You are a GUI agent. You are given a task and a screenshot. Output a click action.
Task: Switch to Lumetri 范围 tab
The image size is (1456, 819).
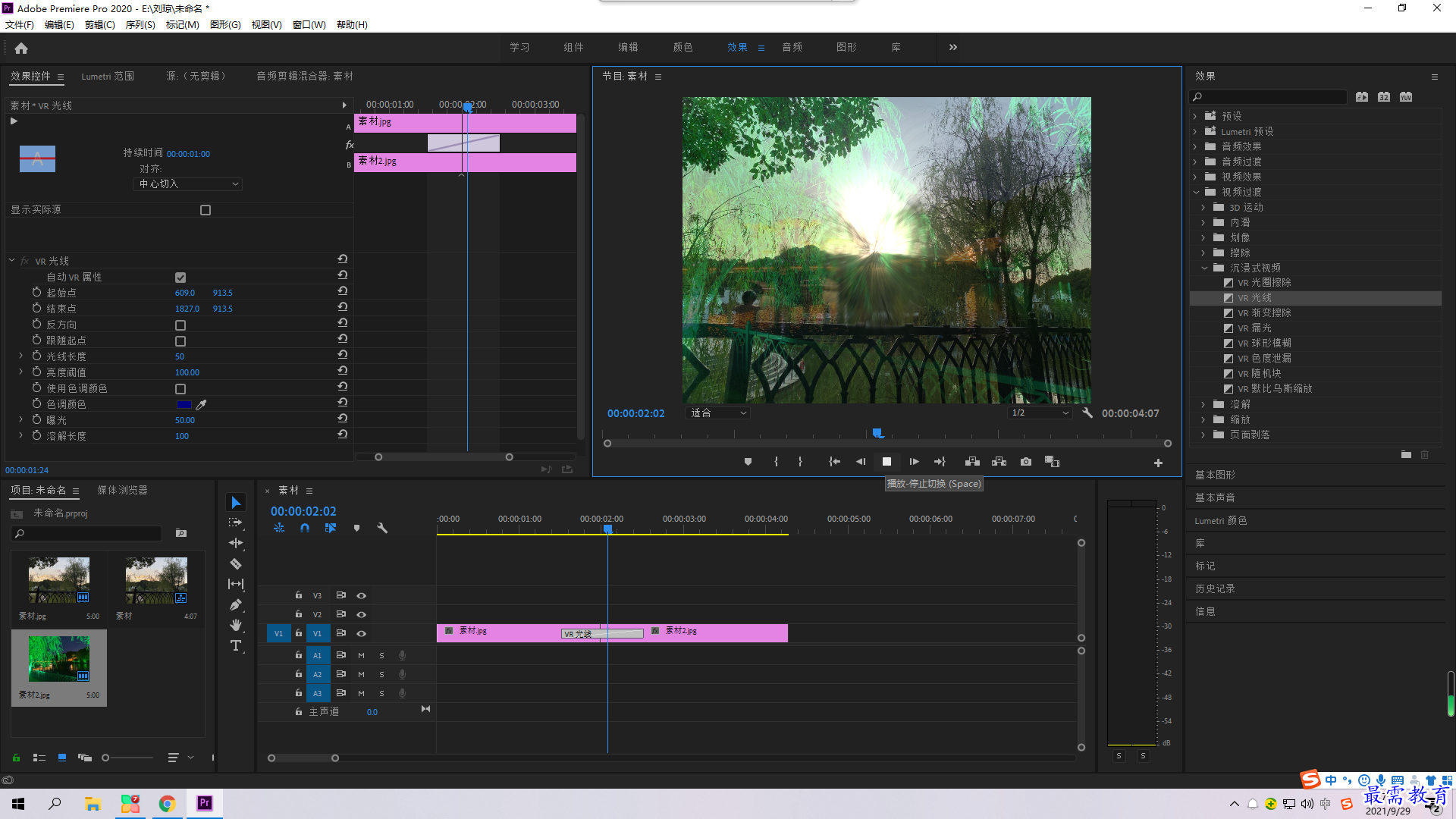108,77
